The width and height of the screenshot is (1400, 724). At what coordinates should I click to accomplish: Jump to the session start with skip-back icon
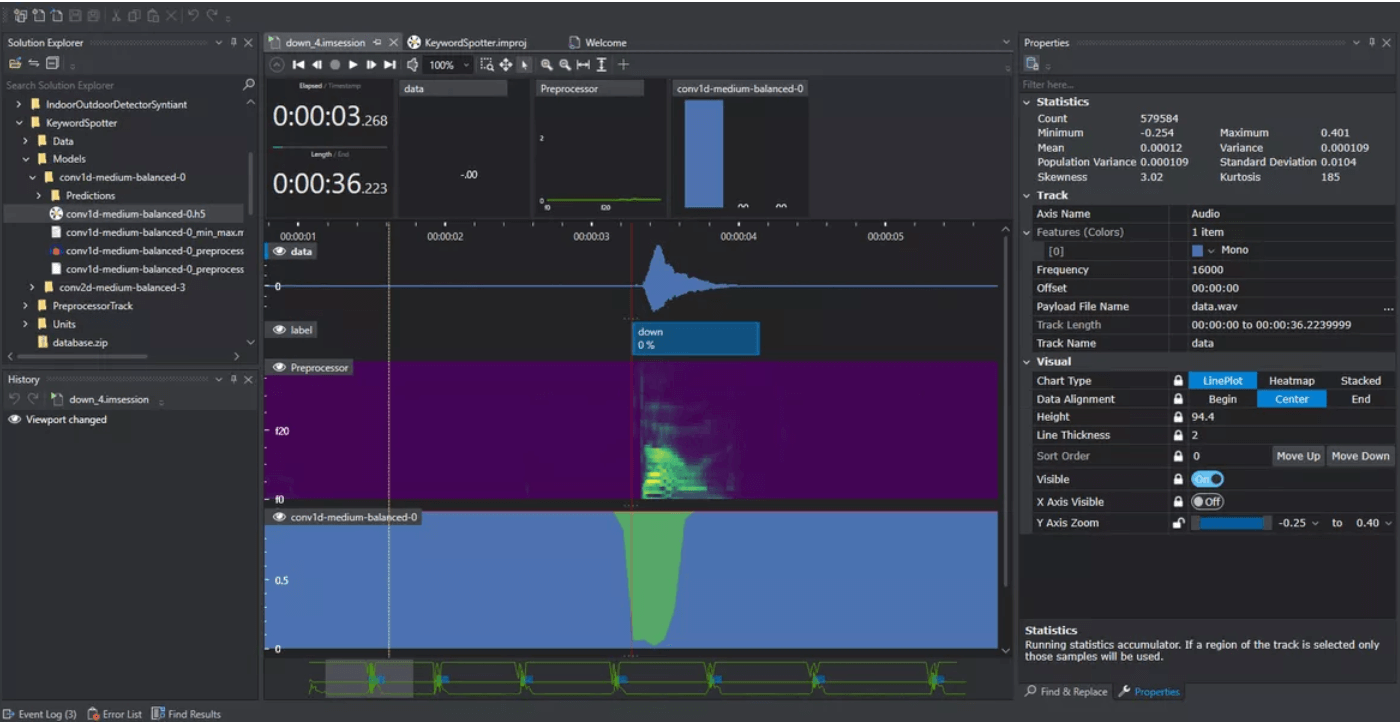298,64
